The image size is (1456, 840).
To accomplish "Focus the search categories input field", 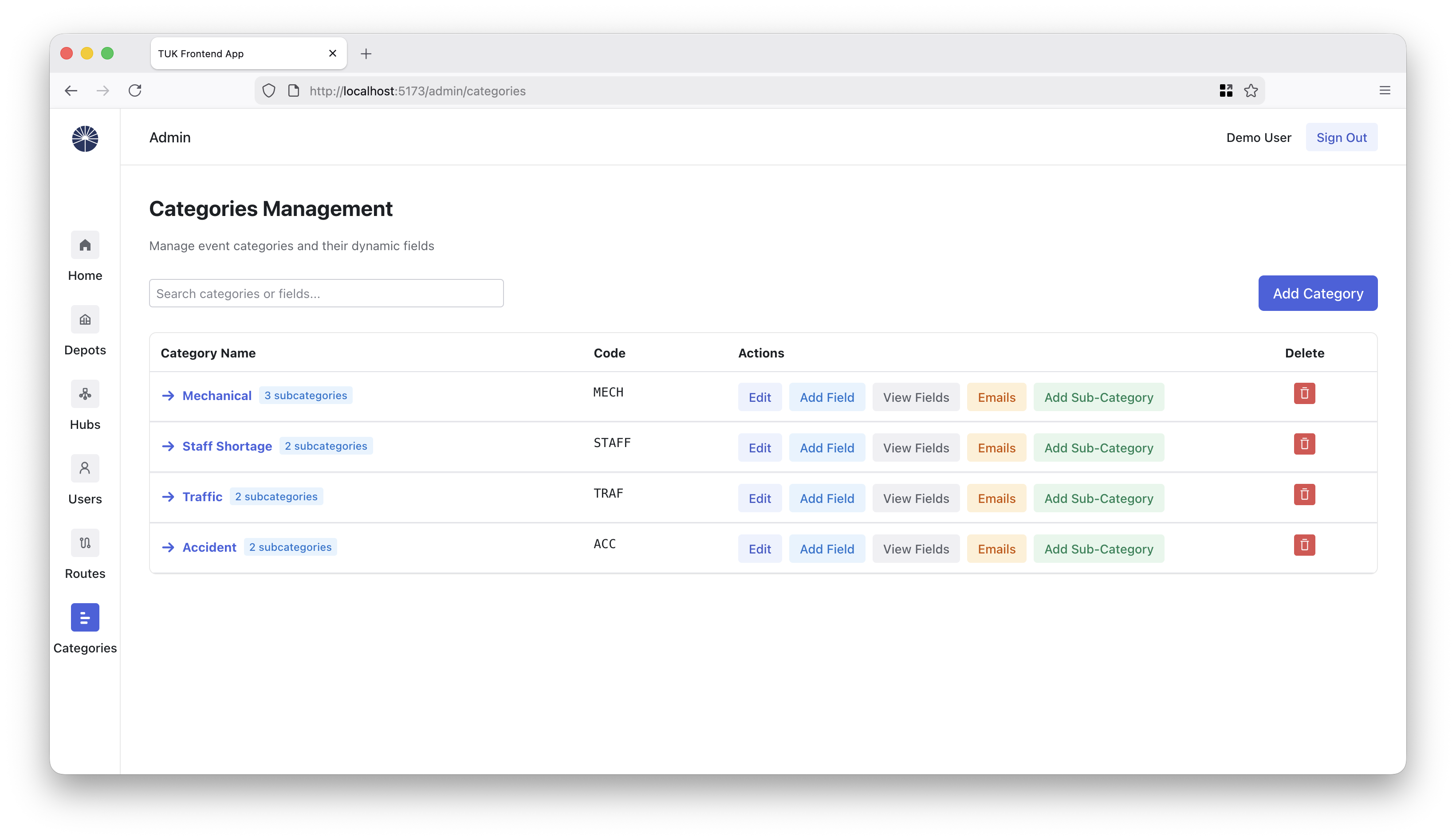I will click(326, 294).
